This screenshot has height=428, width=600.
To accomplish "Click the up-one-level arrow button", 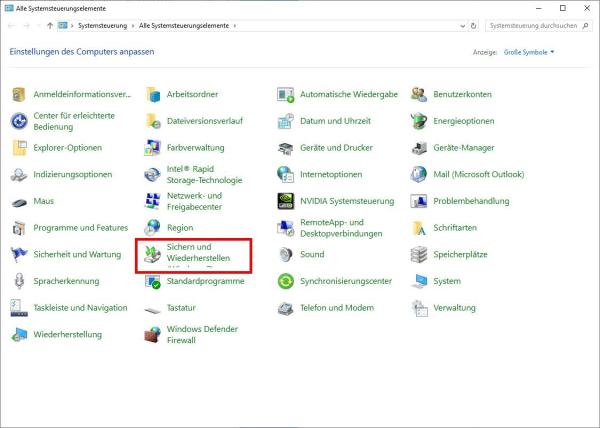I will (50, 25).
